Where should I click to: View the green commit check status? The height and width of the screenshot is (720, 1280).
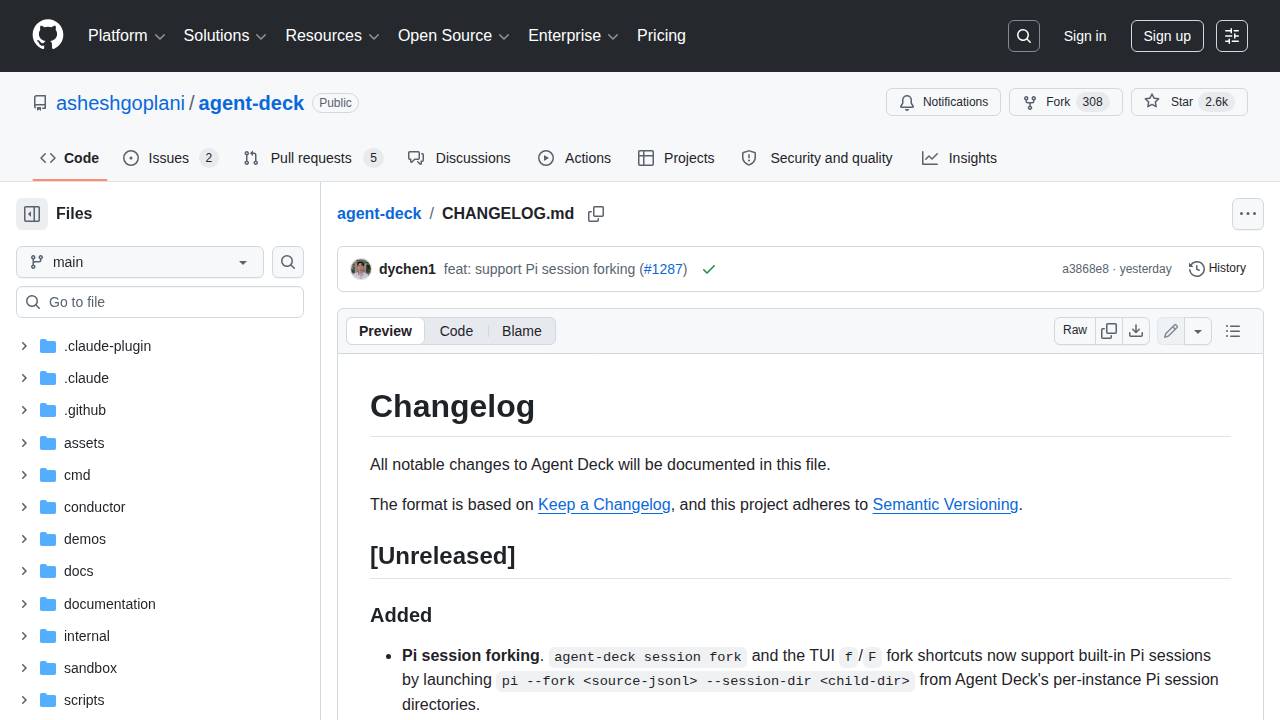coord(709,269)
